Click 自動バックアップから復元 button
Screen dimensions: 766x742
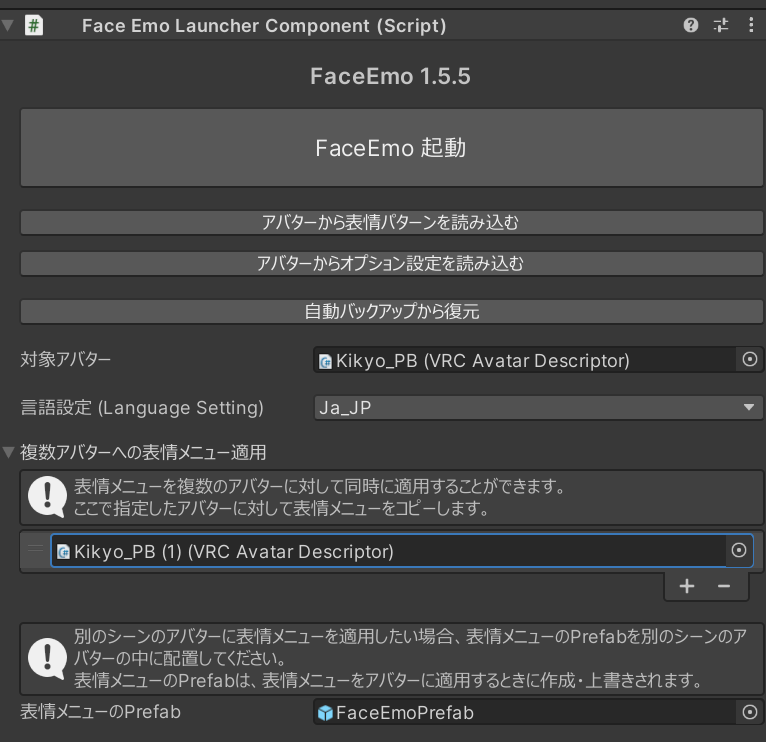pos(391,311)
